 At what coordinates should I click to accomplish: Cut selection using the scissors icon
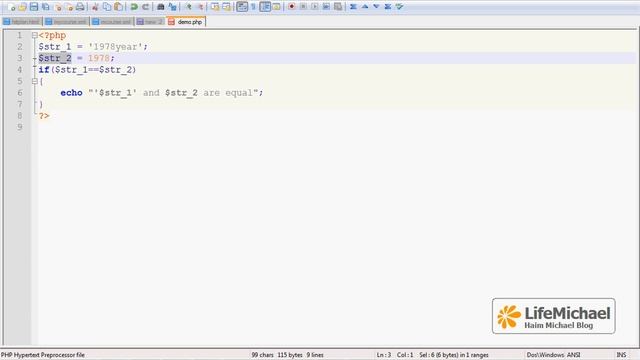point(95,7)
